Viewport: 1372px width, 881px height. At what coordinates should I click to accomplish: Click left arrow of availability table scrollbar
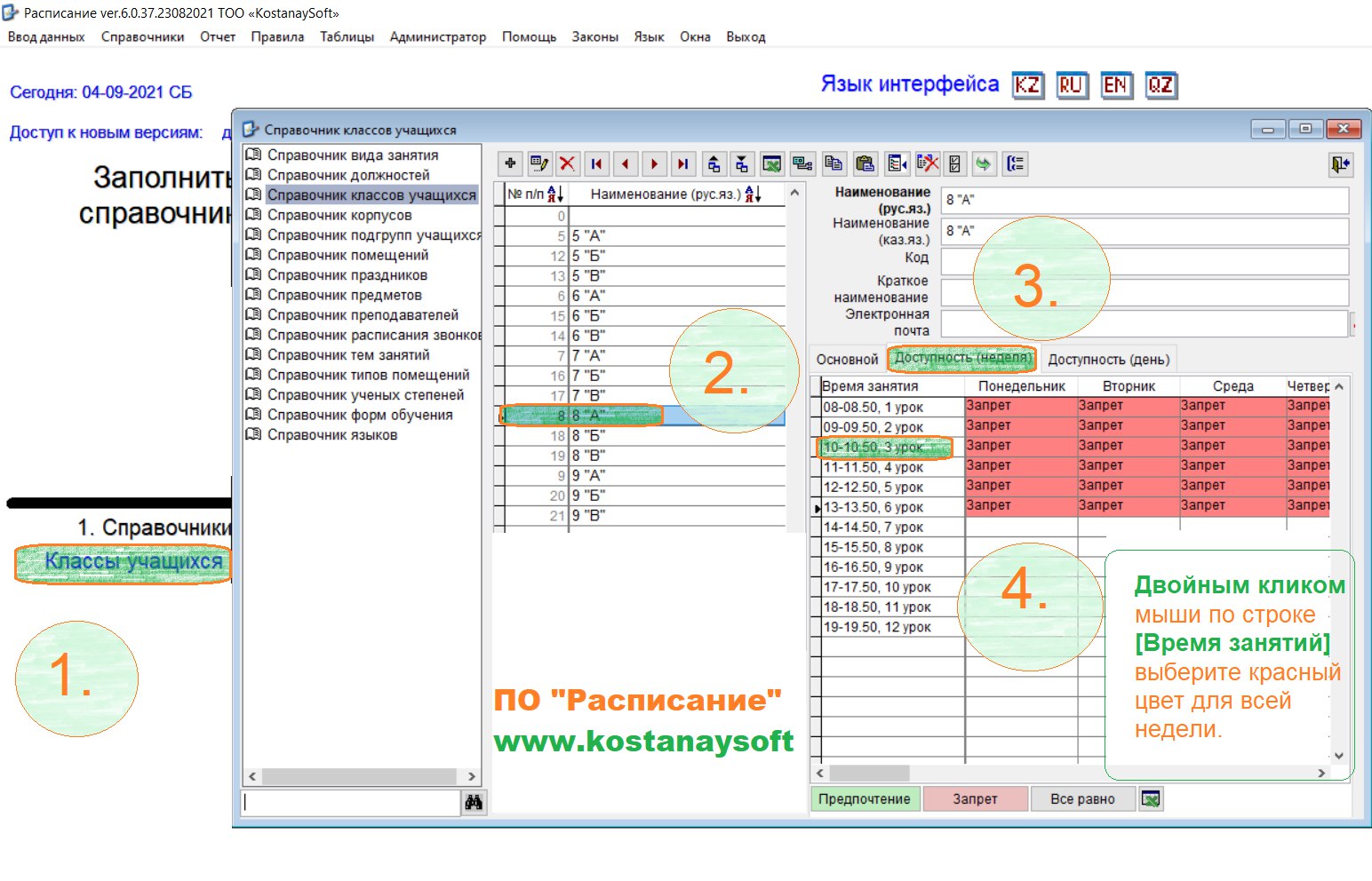click(819, 773)
